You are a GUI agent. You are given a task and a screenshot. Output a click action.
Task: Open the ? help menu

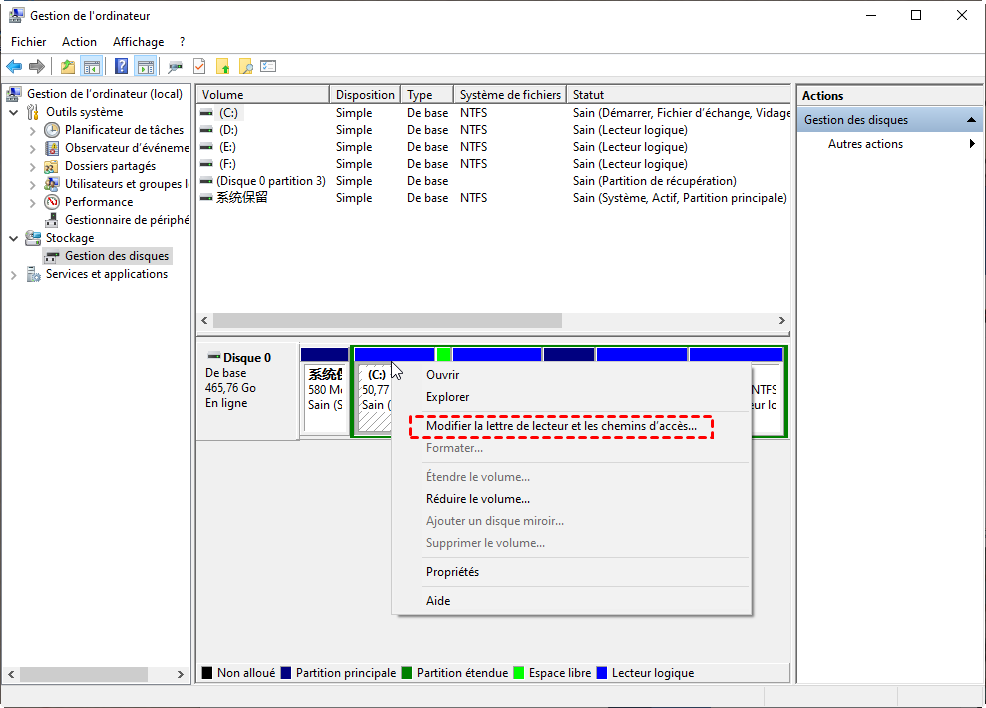tap(182, 42)
